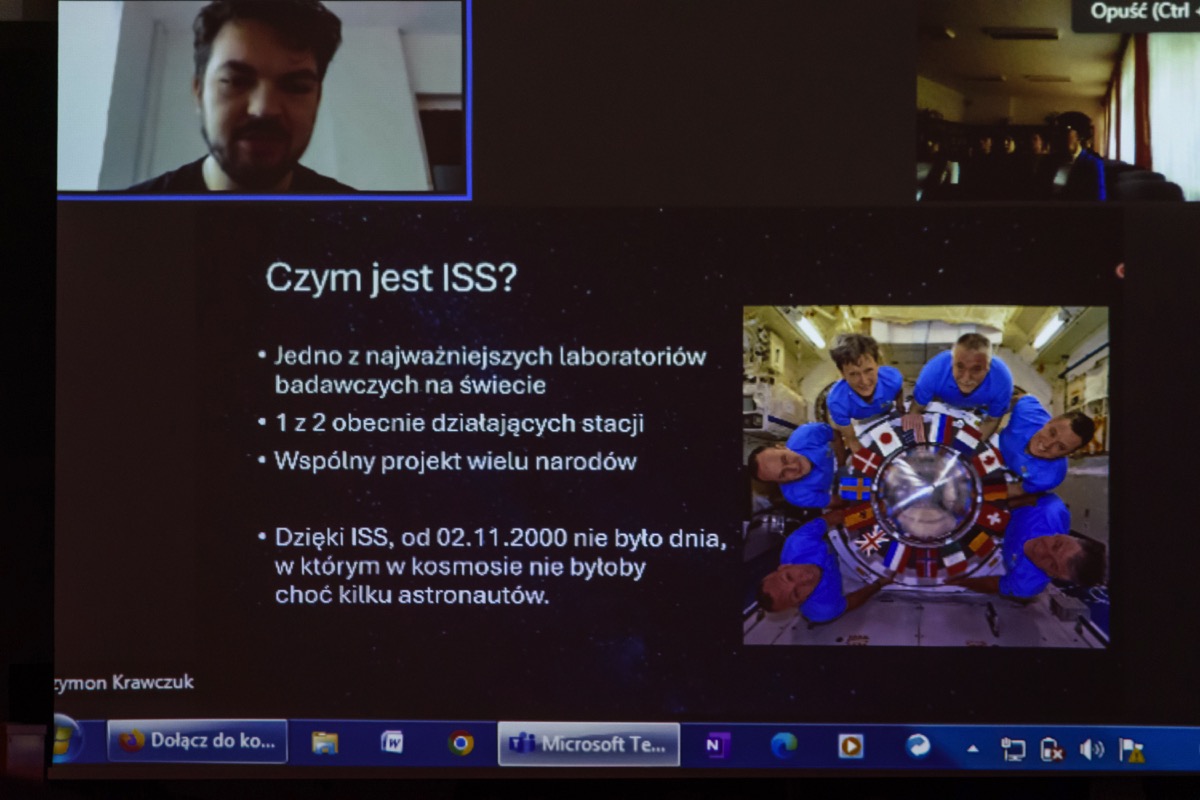
Task: Click the 'Czym jest ISS?' slide title
Action: [x=391, y=279]
